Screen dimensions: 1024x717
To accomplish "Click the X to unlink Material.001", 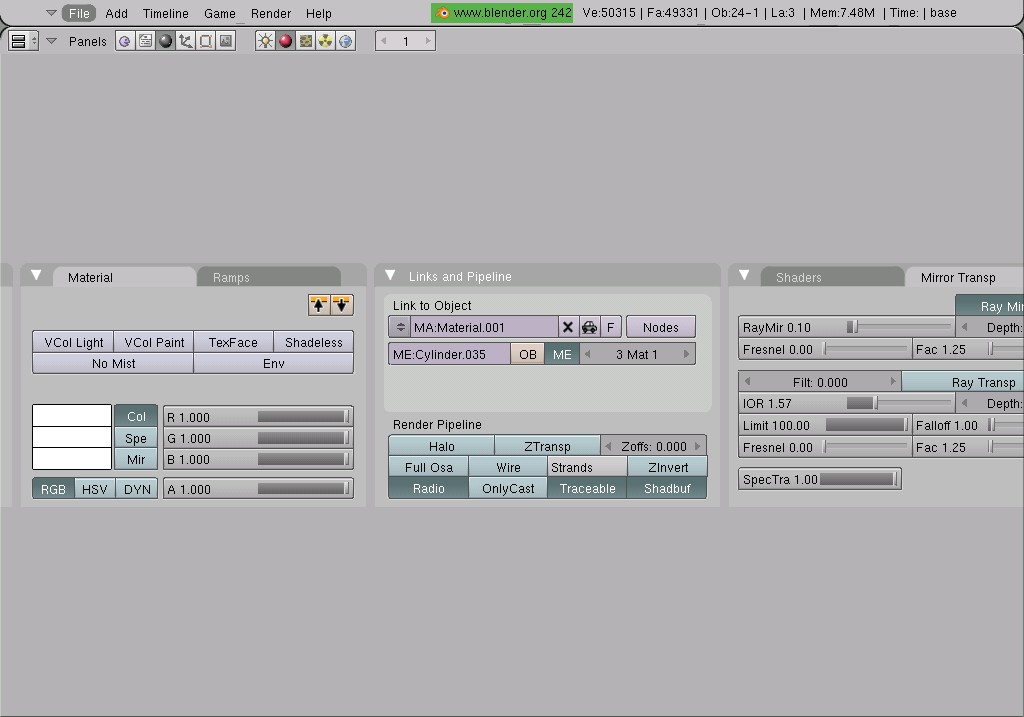I will [x=568, y=327].
